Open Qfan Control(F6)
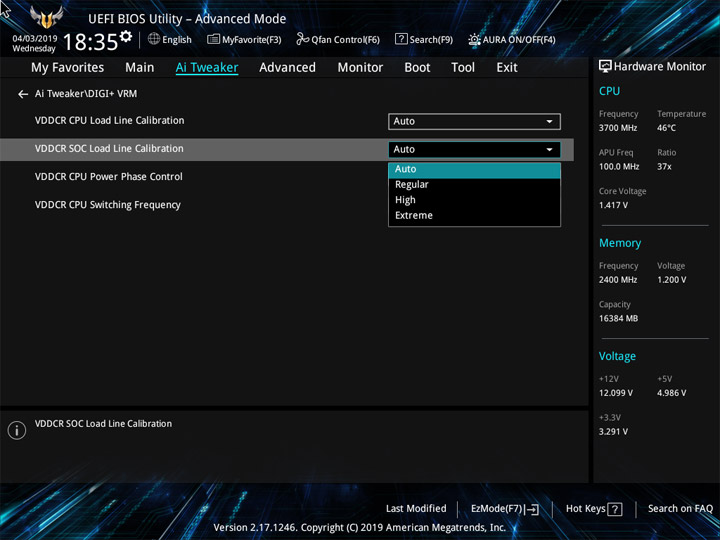This screenshot has height=540, width=720. click(x=338, y=39)
